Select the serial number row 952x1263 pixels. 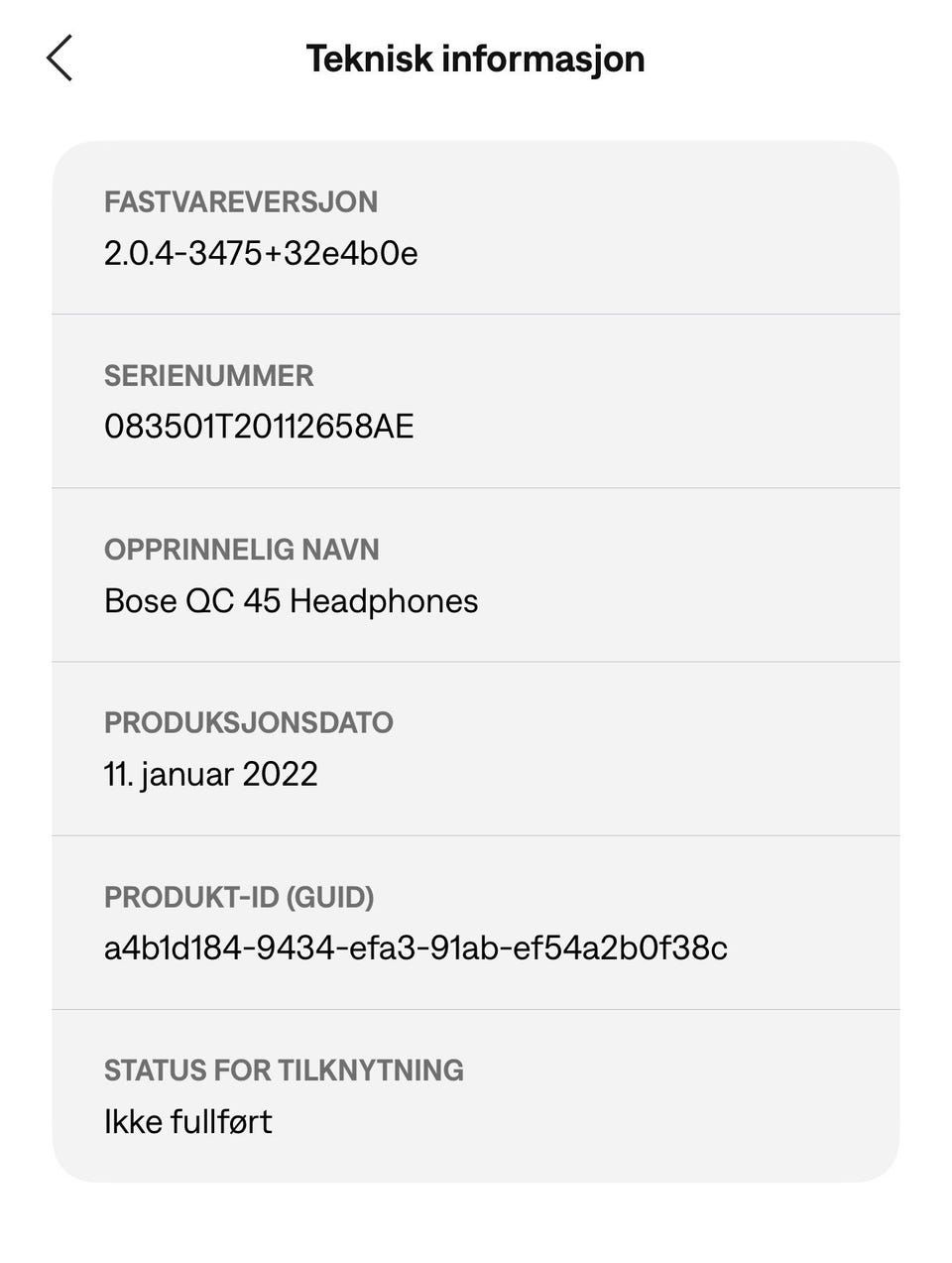(654, 401)
